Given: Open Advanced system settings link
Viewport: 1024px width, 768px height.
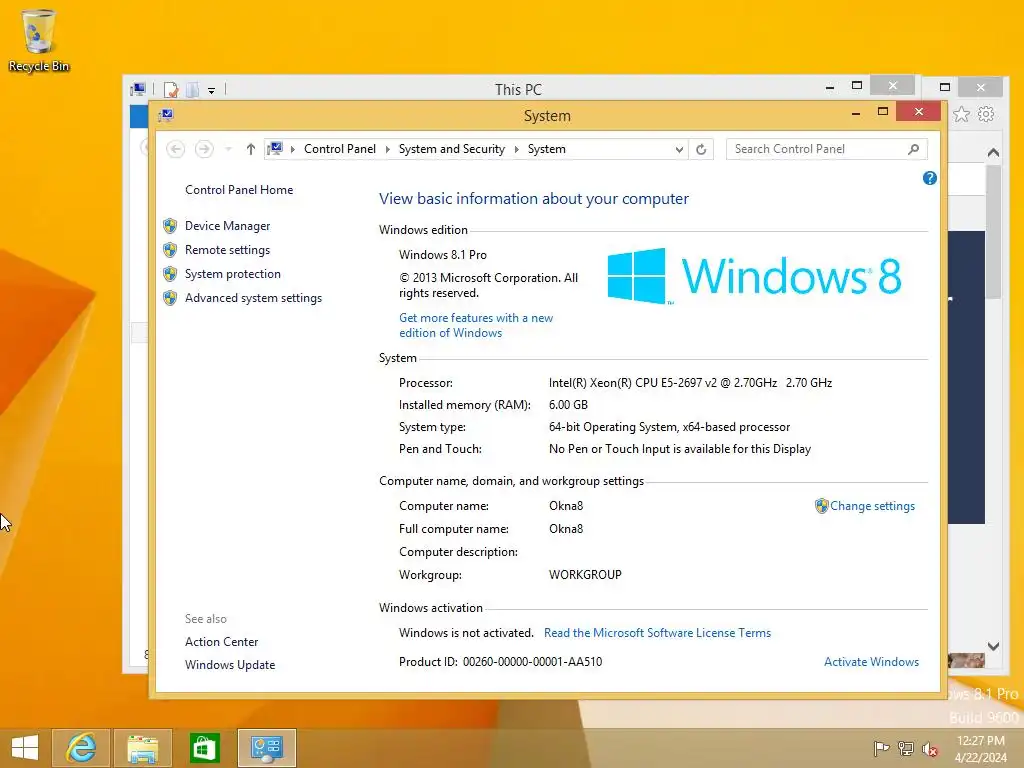Looking at the screenshot, I should (x=253, y=298).
